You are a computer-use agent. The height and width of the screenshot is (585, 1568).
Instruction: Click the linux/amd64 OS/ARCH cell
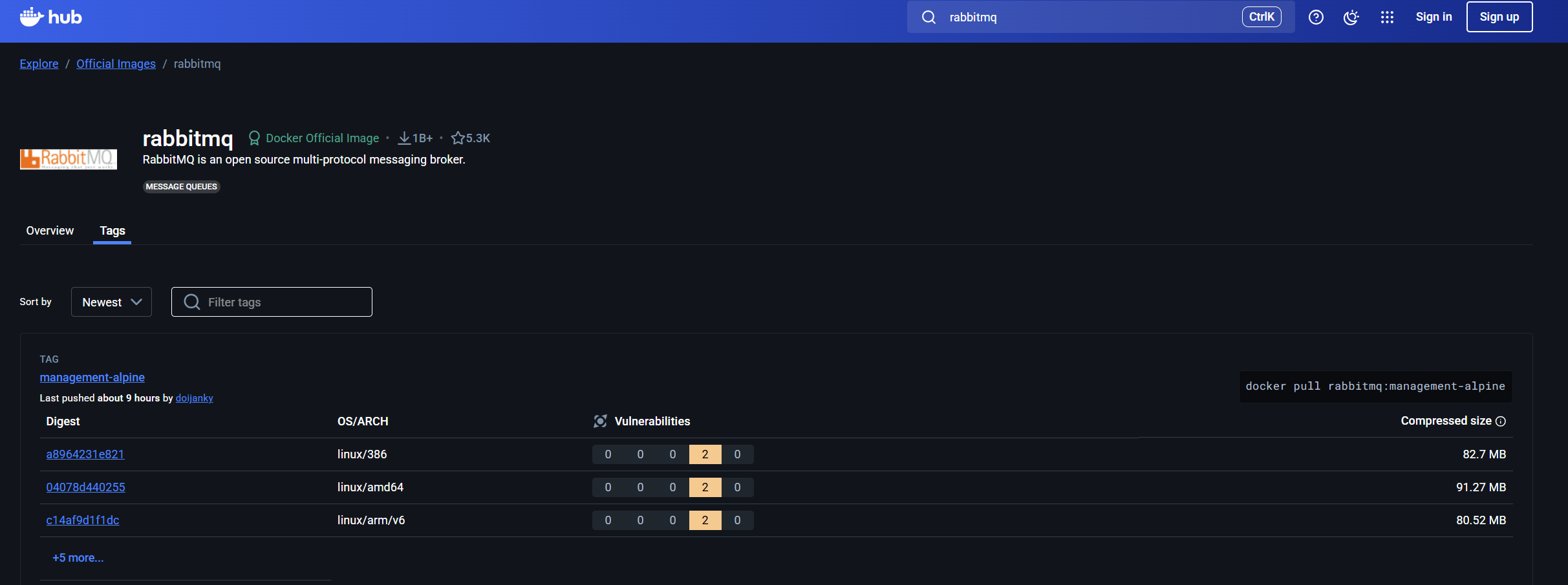tap(371, 487)
